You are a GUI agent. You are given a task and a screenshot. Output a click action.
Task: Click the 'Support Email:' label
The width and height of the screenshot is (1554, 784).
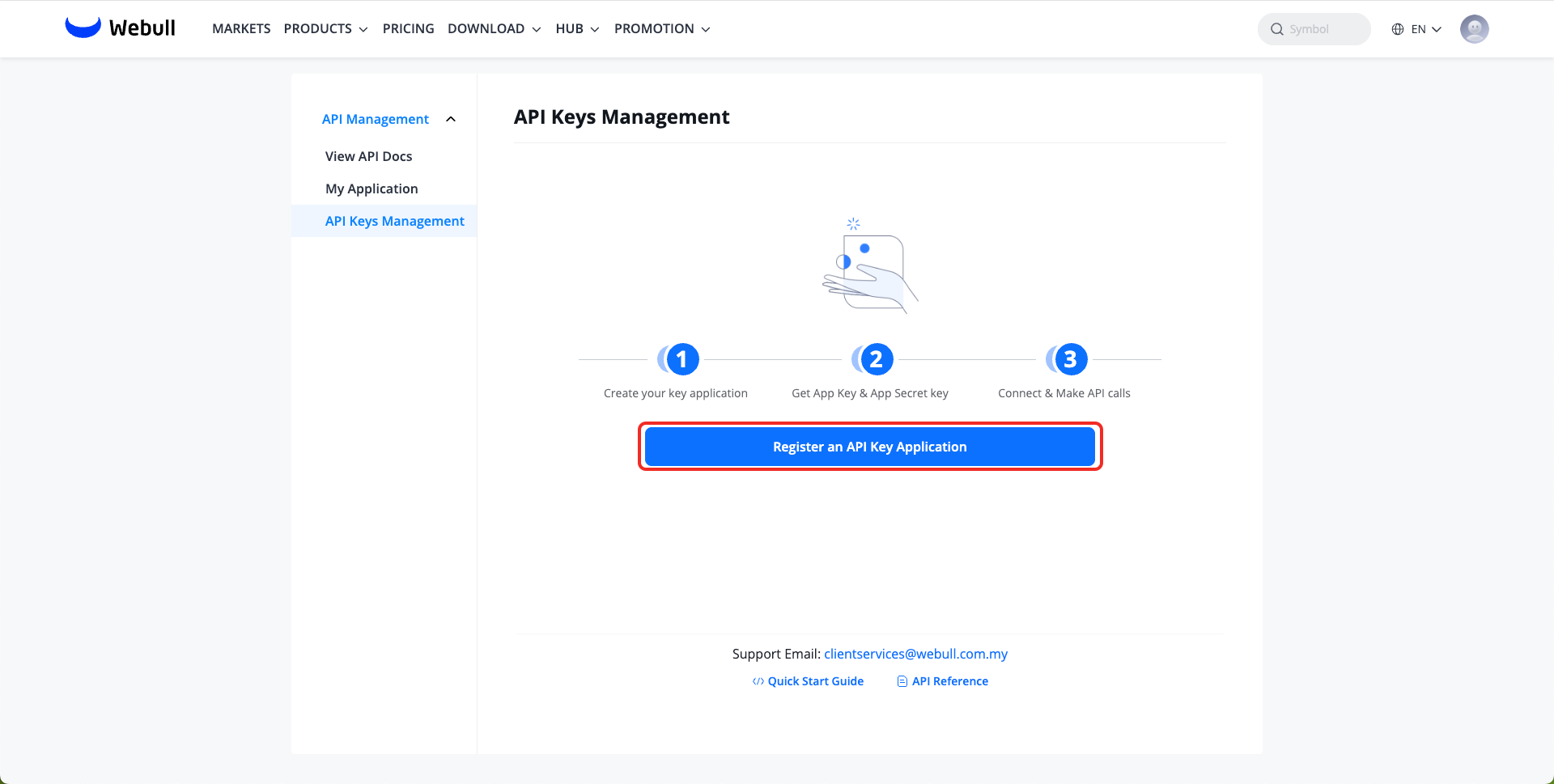click(x=776, y=654)
